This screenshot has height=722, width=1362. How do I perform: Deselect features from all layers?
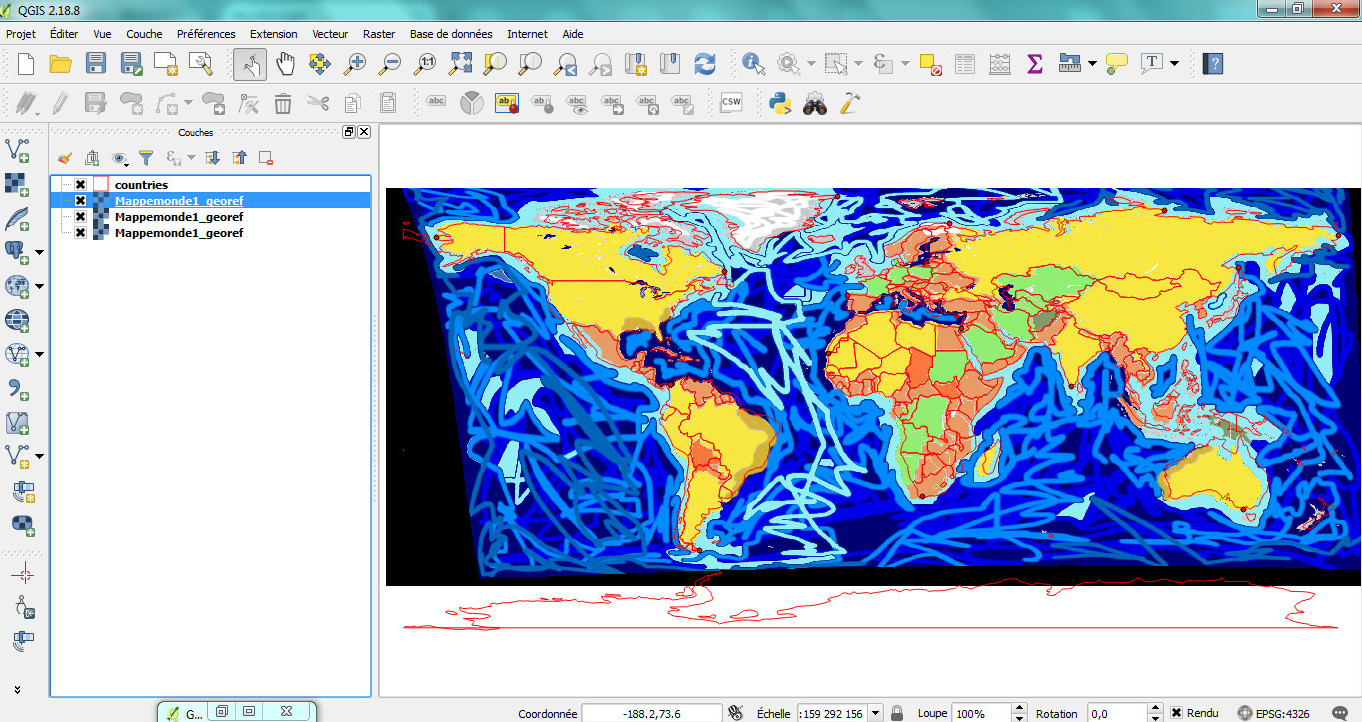[x=930, y=64]
